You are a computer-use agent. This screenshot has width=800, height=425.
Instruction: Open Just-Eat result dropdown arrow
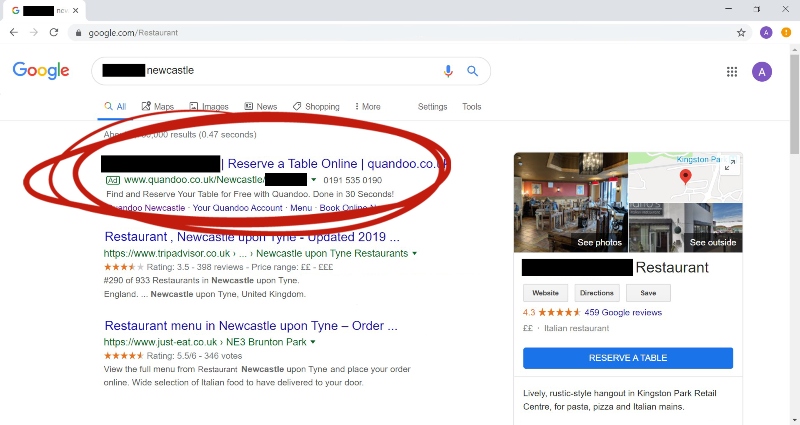coord(313,342)
